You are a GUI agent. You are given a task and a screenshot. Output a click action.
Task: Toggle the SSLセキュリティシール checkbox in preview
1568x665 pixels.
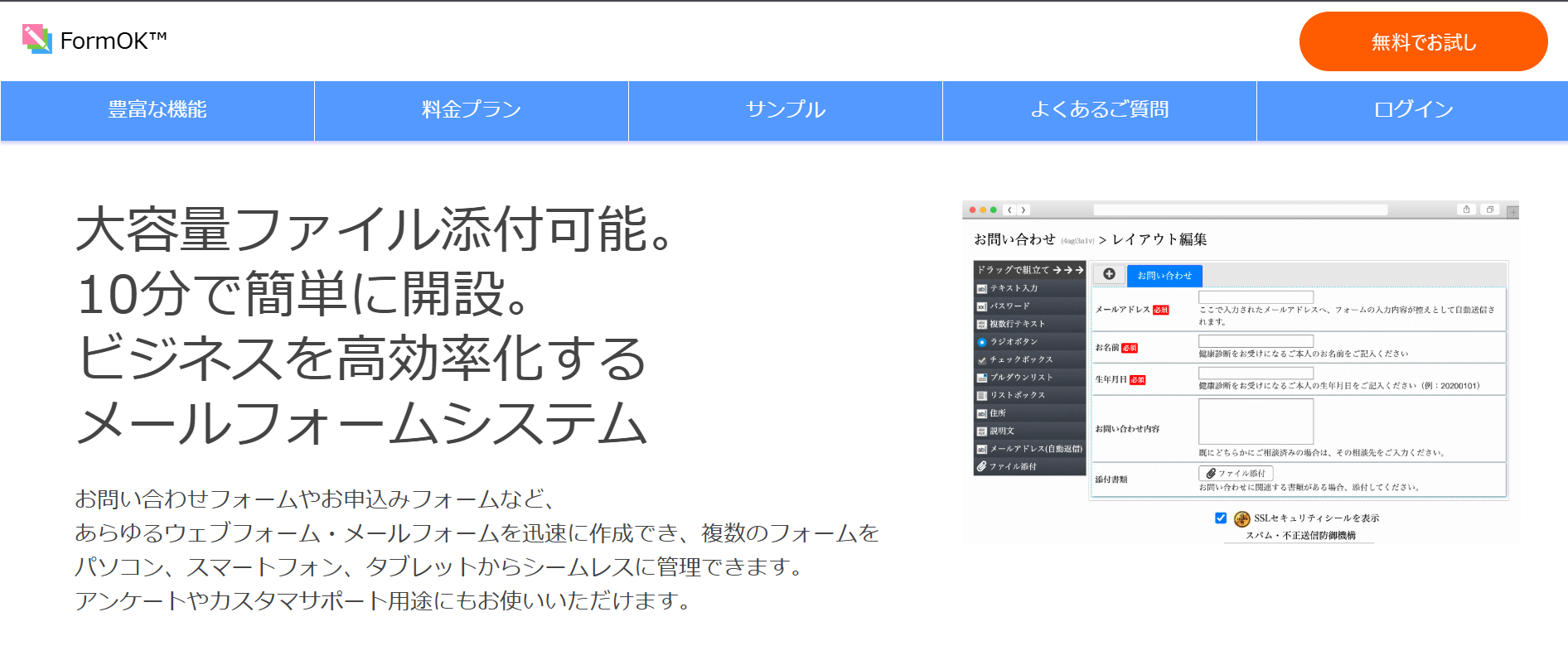(x=1221, y=518)
